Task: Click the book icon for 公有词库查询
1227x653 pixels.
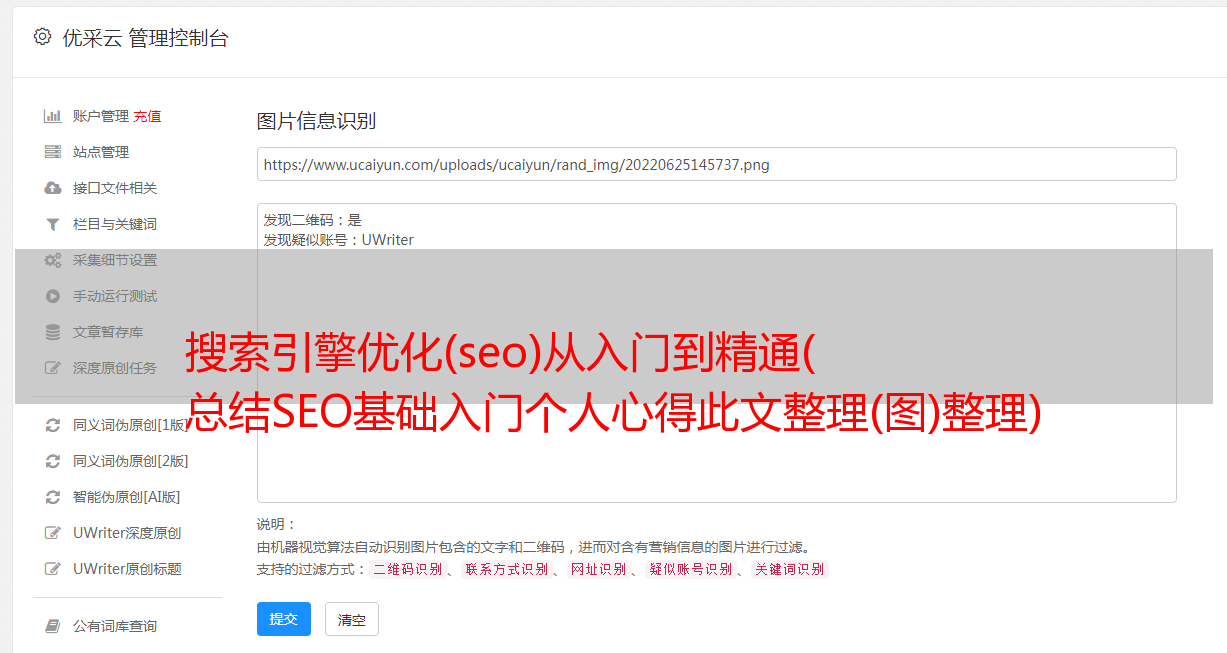Action: (x=53, y=626)
